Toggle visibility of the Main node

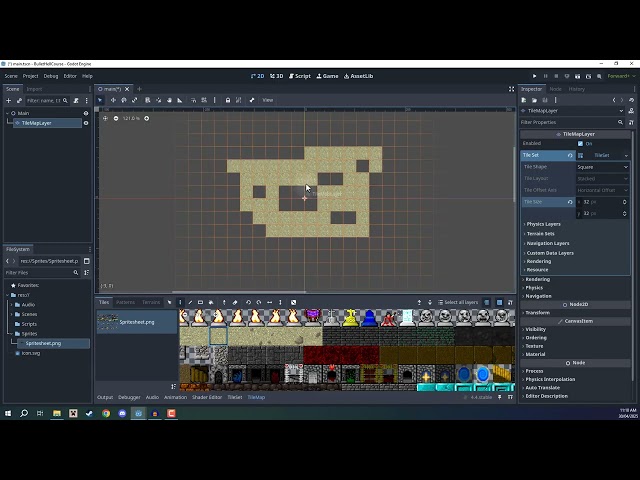click(x=86, y=113)
